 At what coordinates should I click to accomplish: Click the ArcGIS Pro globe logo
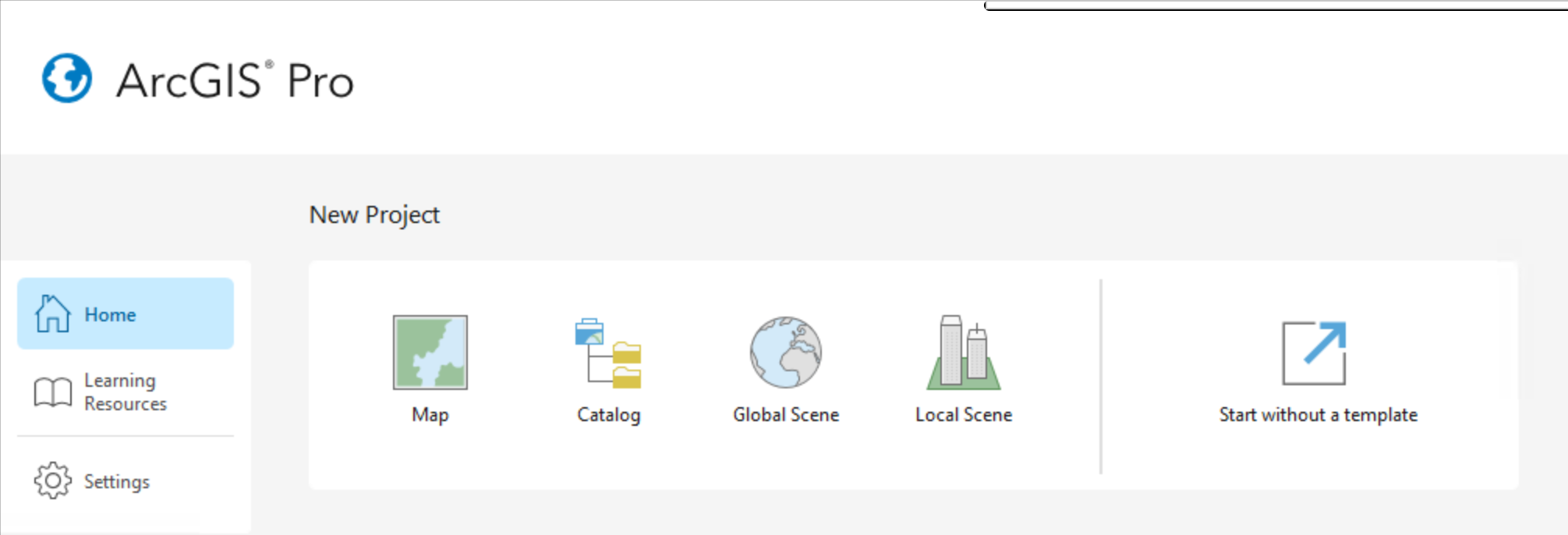click(67, 78)
